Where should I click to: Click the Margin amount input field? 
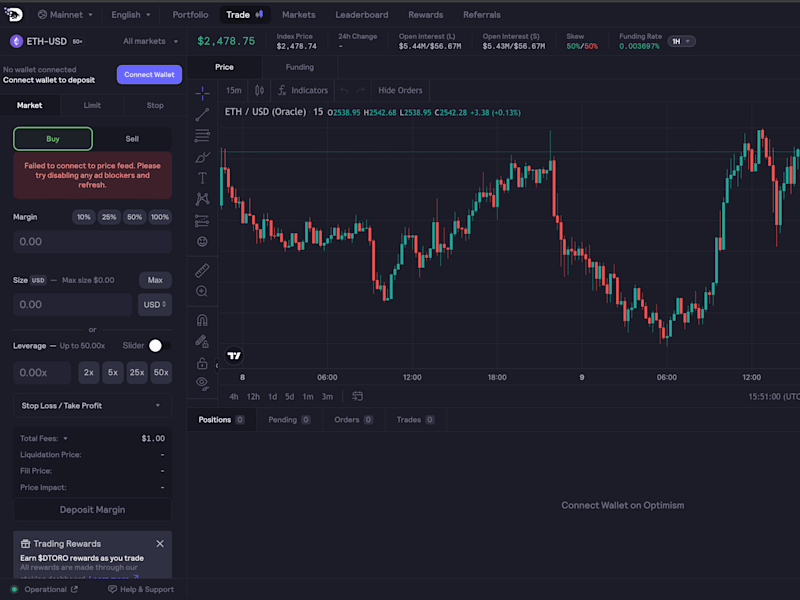92,242
